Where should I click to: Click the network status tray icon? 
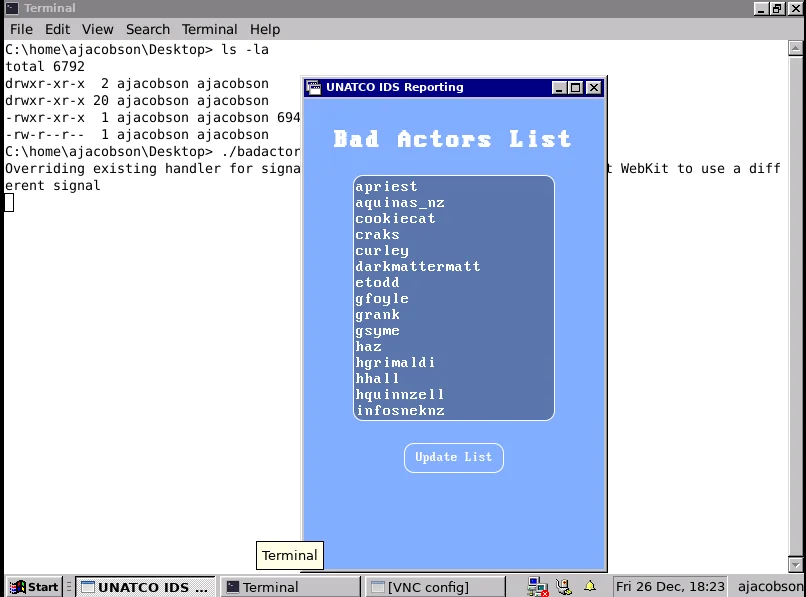[x=538, y=587]
